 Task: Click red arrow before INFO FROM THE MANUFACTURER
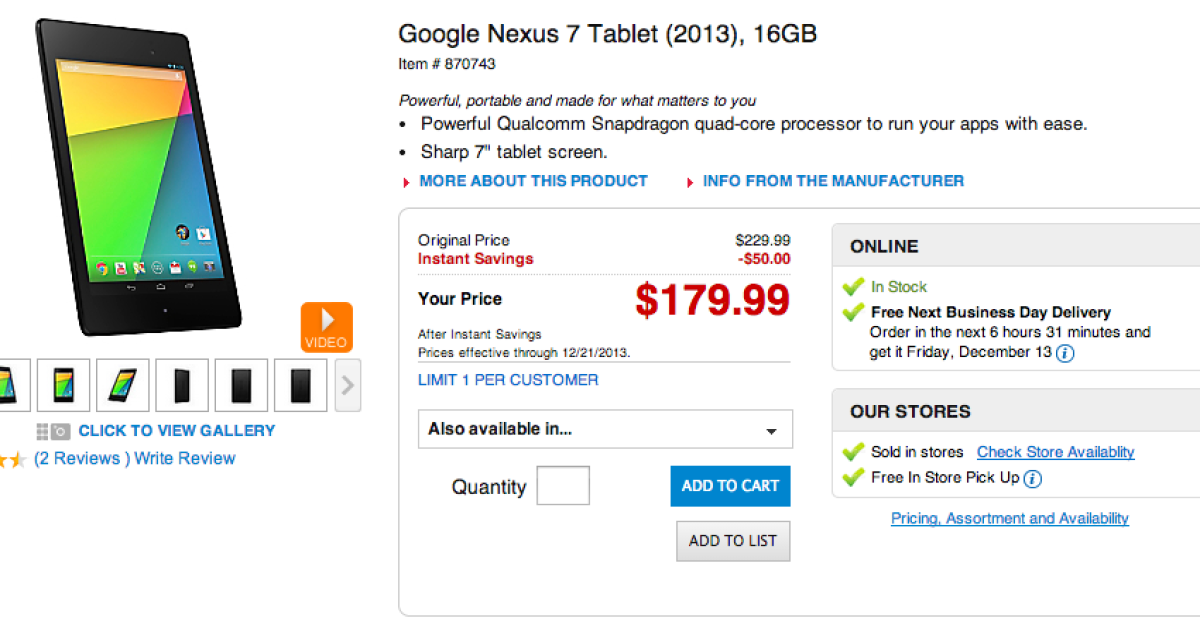point(690,182)
